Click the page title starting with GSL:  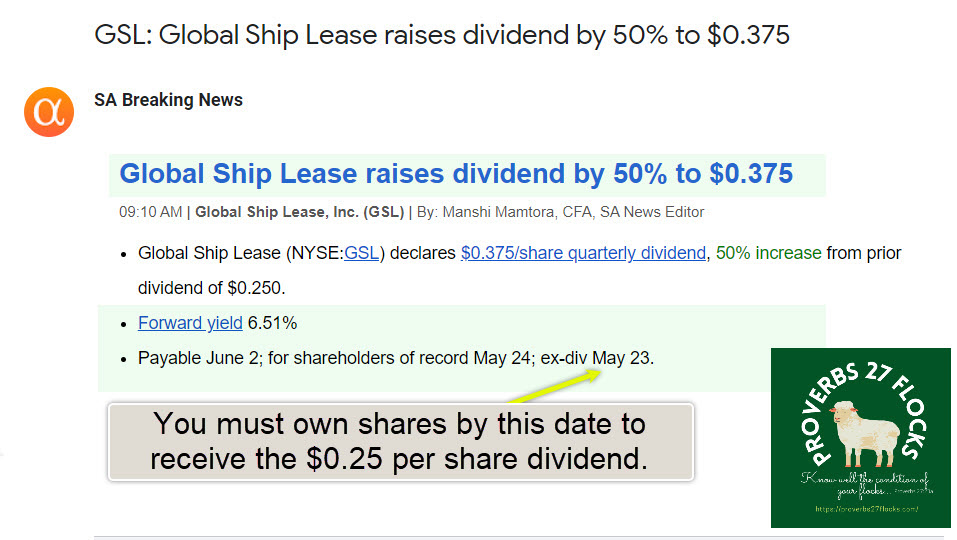pyautogui.click(x=442, y=35)
